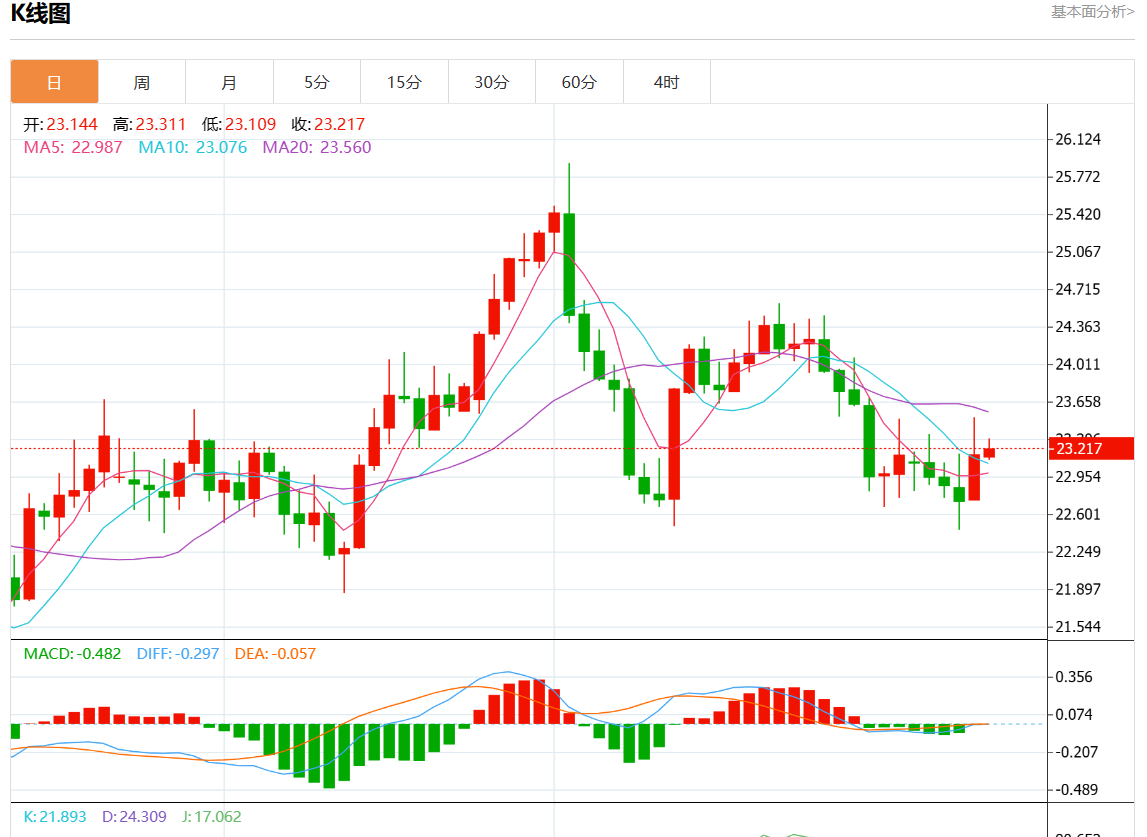
Task: Click the 26.124 price axis label
Action: pos(1078,139)
